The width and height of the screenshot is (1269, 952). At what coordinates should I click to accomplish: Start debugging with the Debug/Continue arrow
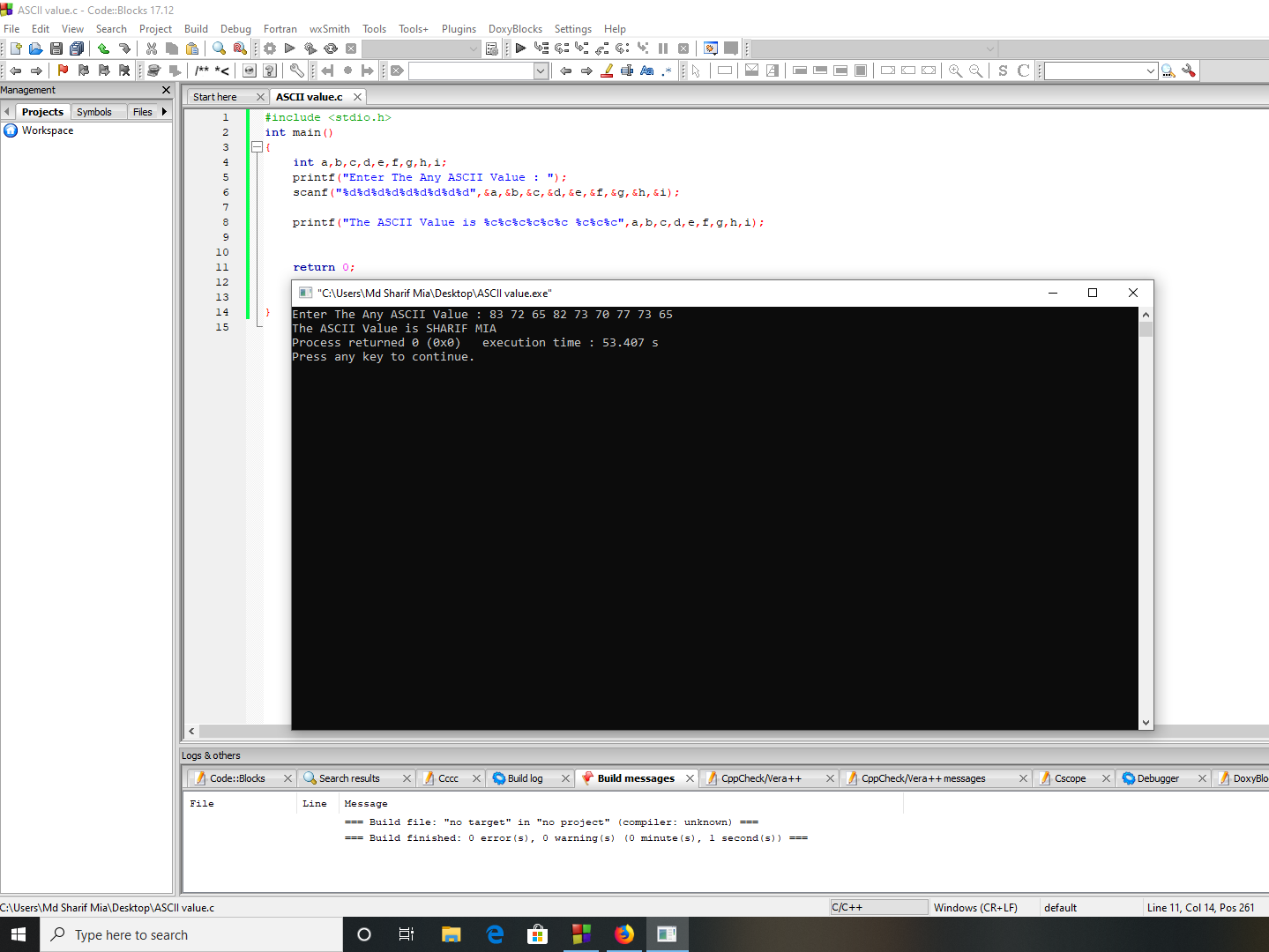point(520,48)
